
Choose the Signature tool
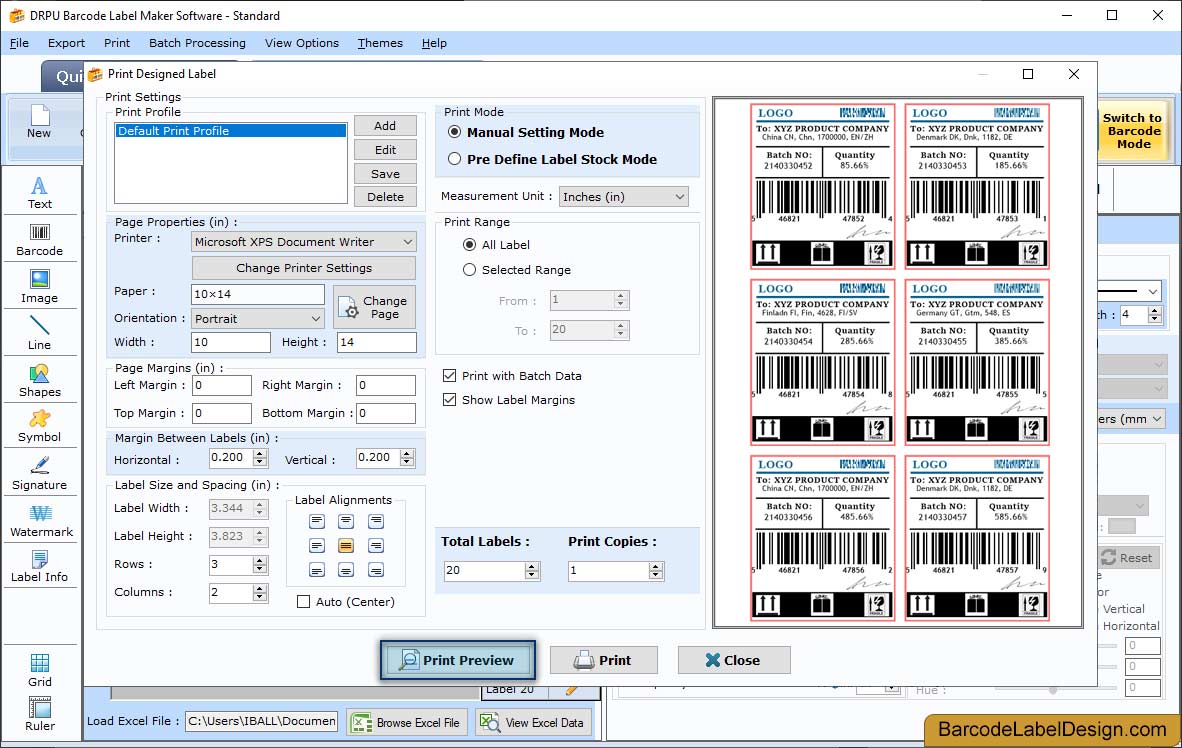[x=39, y=473]
